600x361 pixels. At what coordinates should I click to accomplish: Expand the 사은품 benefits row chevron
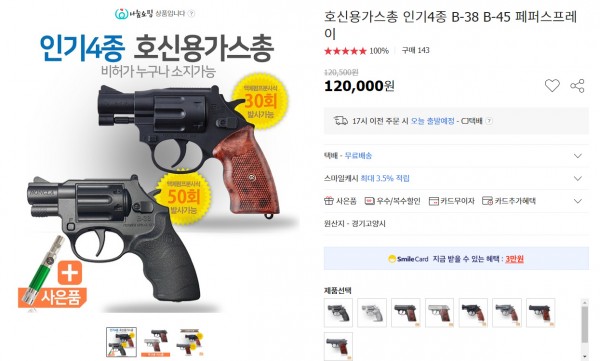tap(578, 201)
